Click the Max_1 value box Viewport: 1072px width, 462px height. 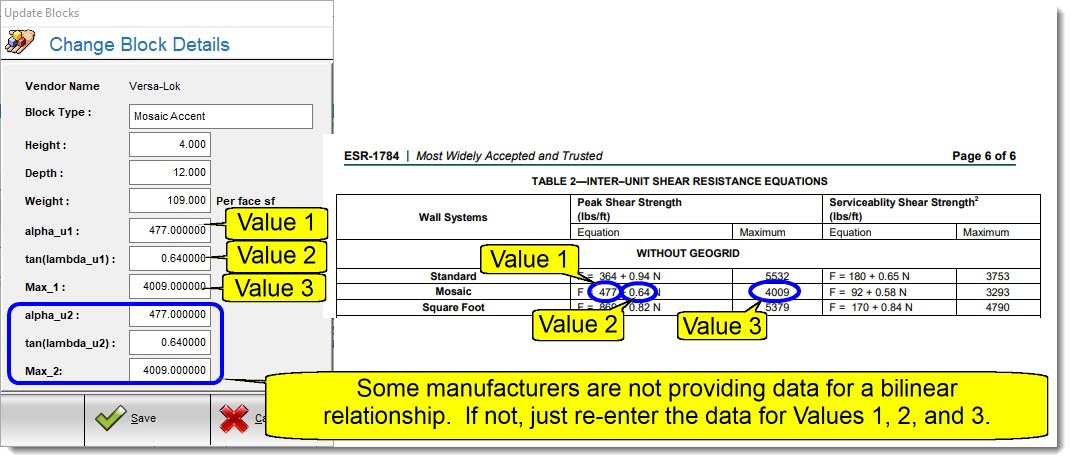[170, 287]
